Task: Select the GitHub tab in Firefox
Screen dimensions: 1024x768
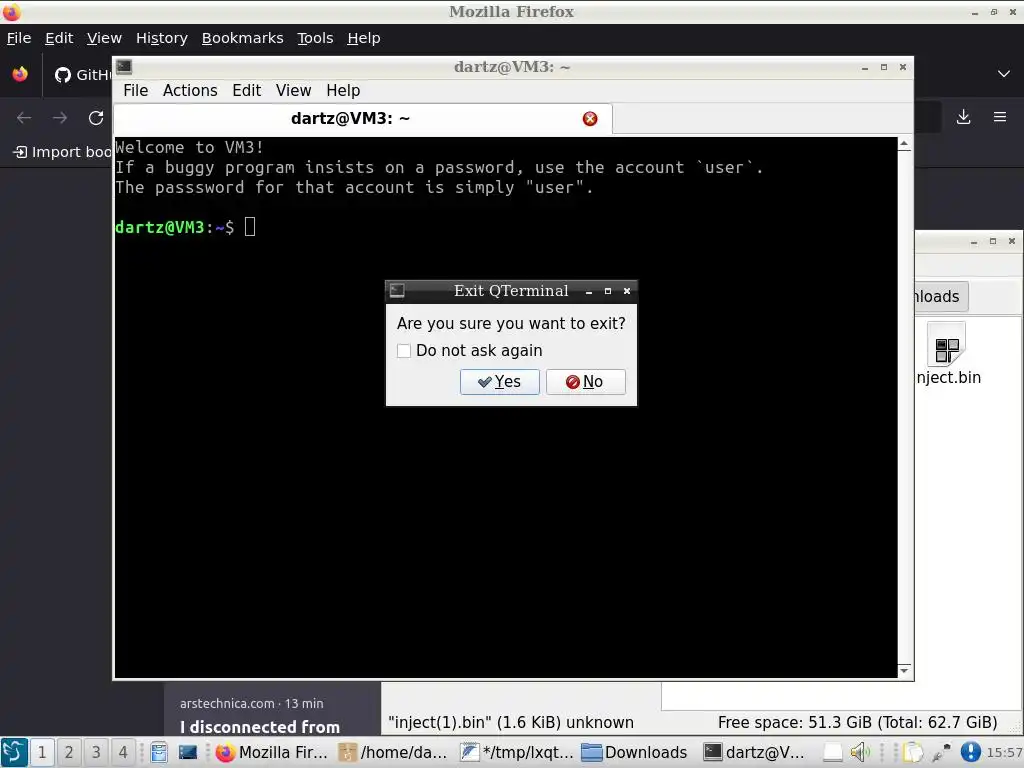Action: pyautogui.click(x=82, y=75)
